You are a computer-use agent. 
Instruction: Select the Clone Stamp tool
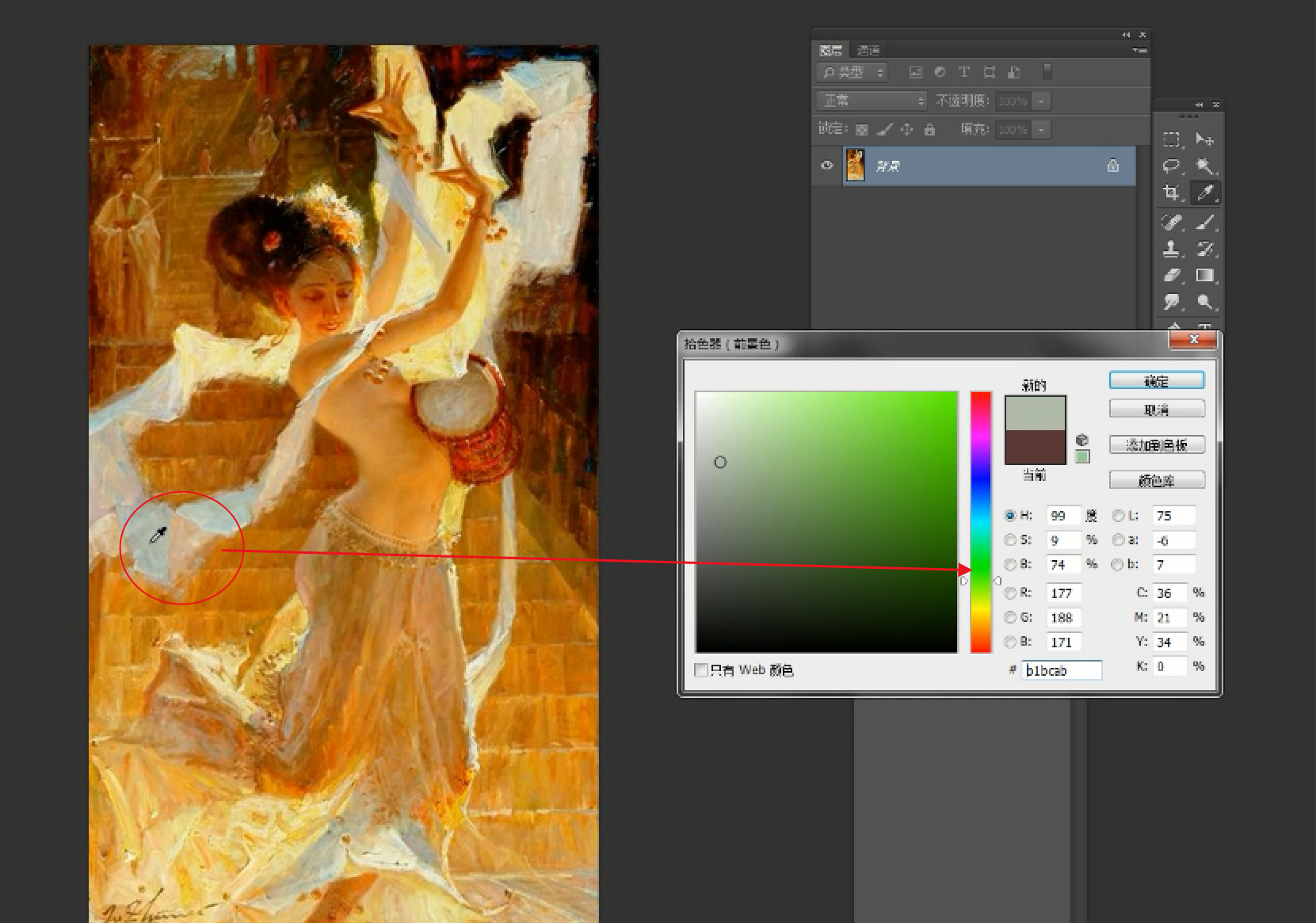click(1171, 249)
